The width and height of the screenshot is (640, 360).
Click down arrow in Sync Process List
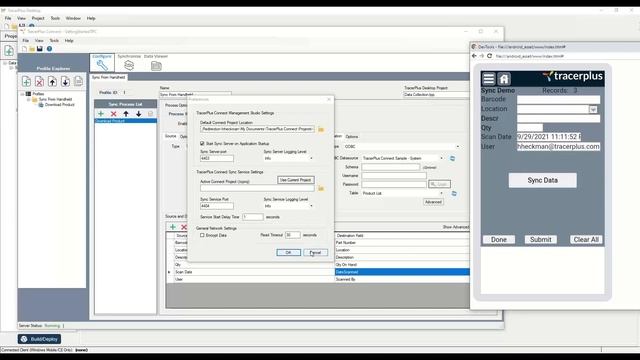click(139, 114)
